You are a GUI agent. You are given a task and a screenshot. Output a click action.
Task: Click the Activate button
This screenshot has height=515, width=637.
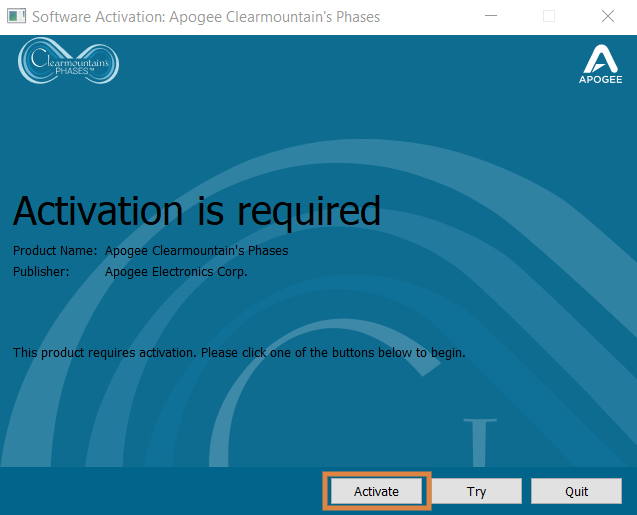(376, 491)
